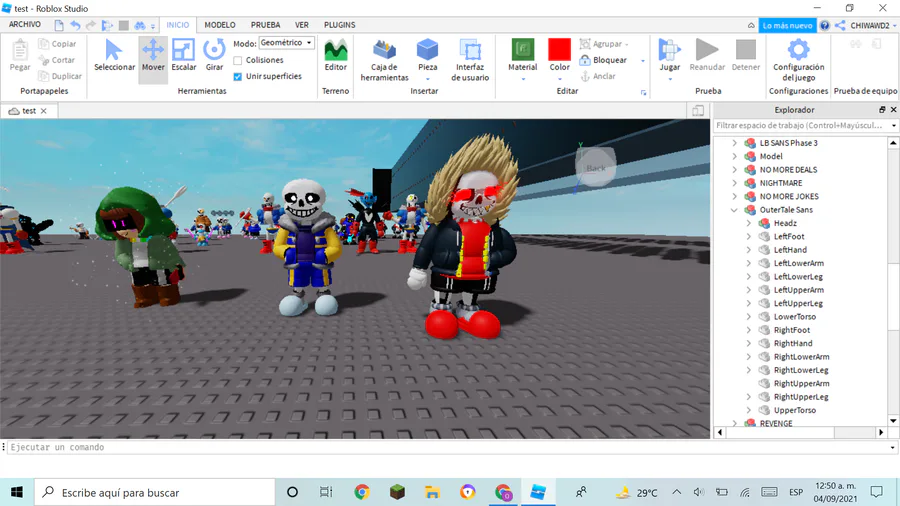The height and width of the screenshot is (506, 900).
Task: Pick the Girar rotate tool
Action: 214,56
